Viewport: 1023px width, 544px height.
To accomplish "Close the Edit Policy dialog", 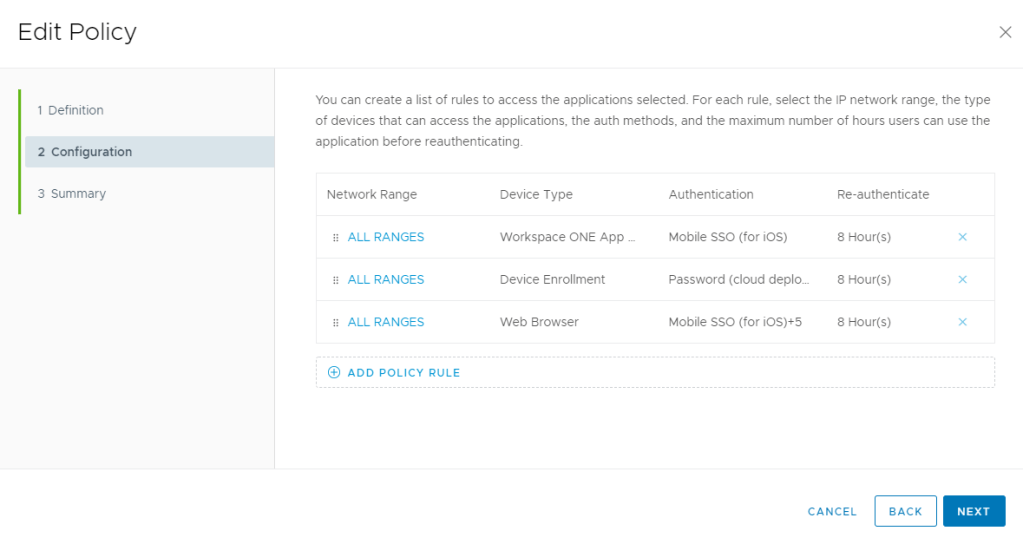I will (x=1005, y=32).
